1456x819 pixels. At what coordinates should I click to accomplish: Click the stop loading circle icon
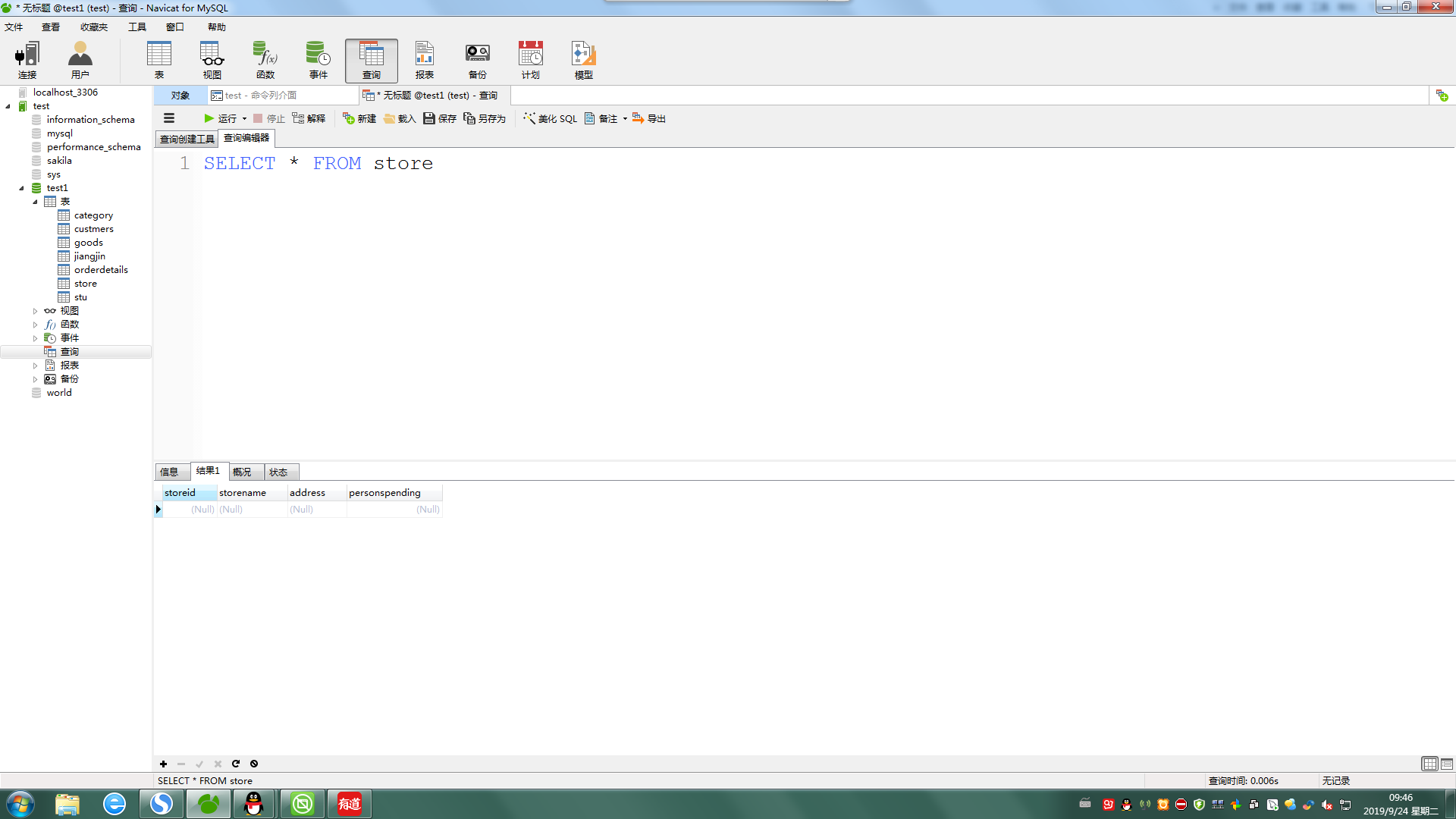(254, 764)
